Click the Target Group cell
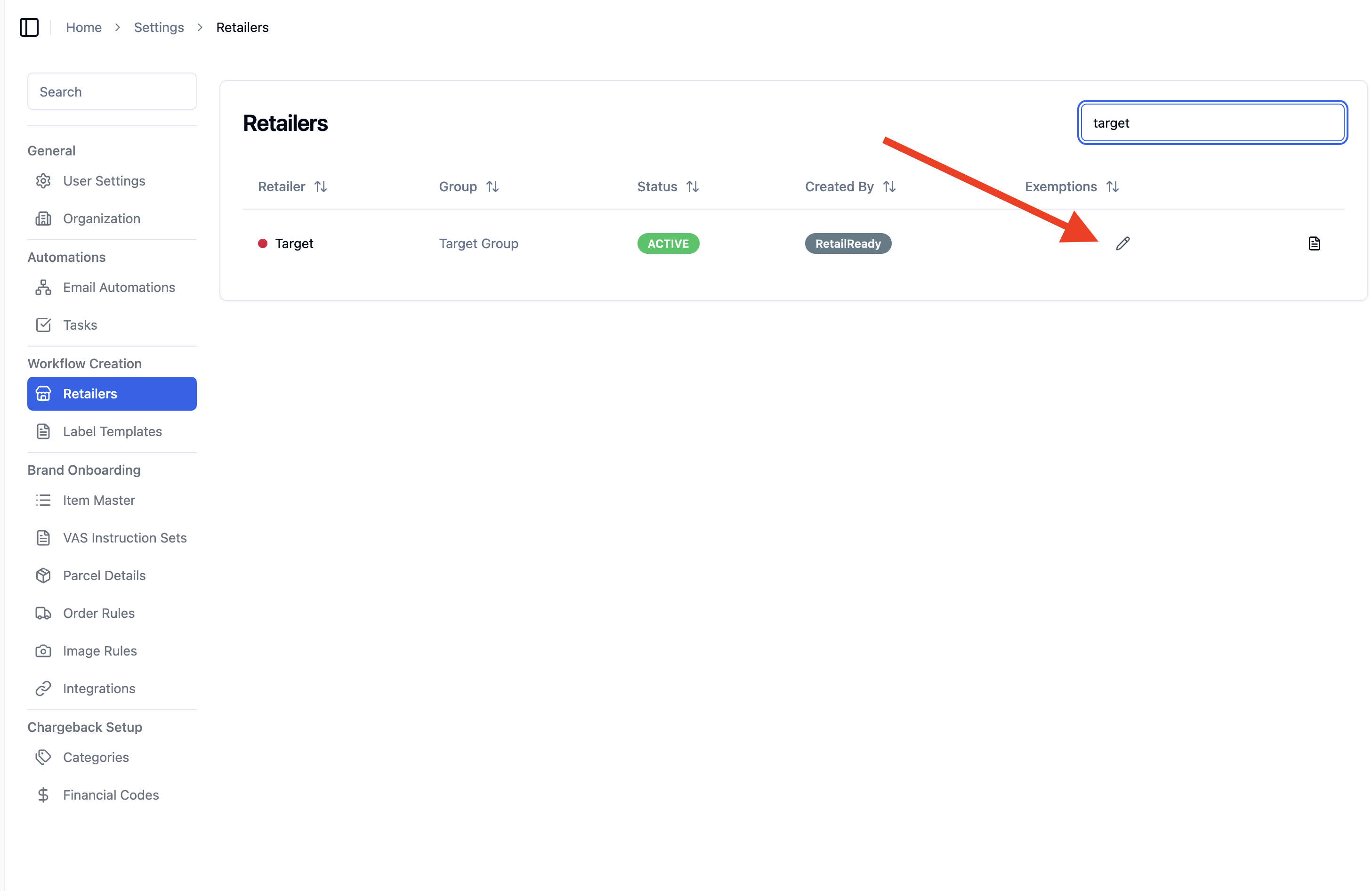Image resolution: width=1372 pixels, height=891 pixels. [478, 243]
